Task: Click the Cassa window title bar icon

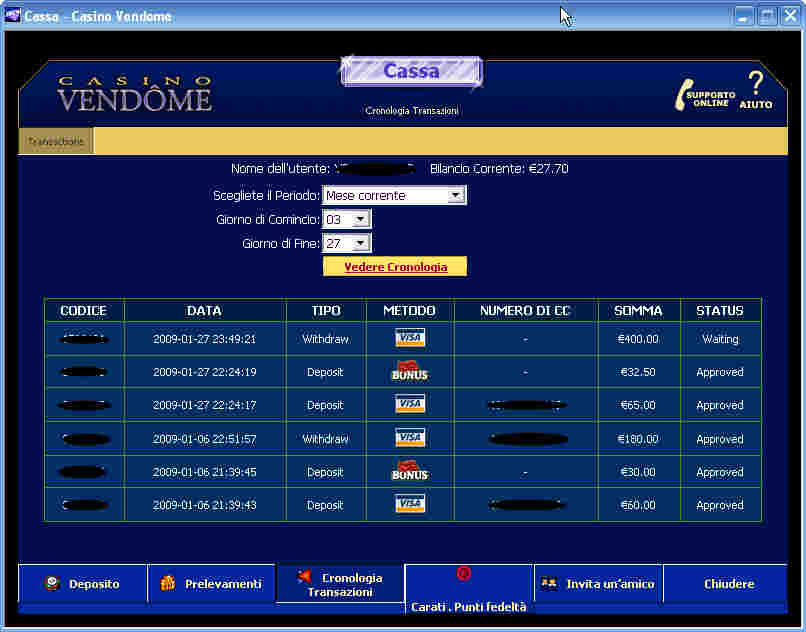Action: coord(12,16)
